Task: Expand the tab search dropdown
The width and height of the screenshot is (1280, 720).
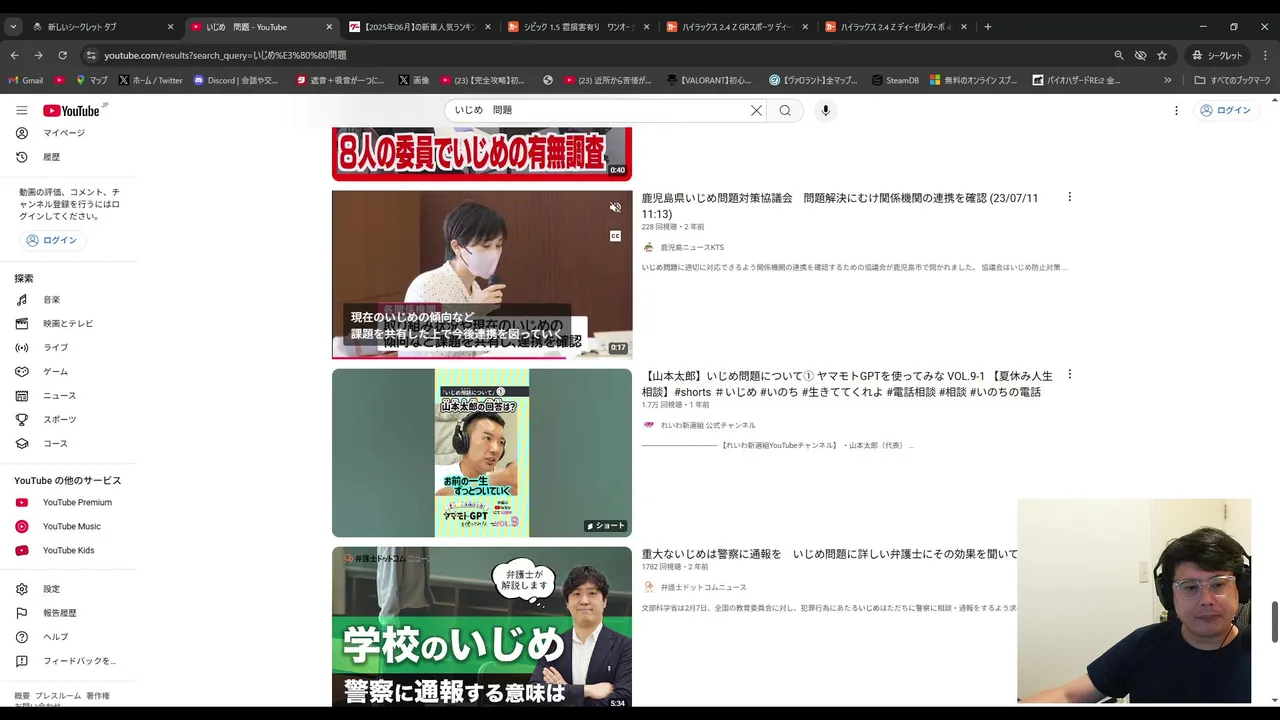Action: tap(13, 27)
